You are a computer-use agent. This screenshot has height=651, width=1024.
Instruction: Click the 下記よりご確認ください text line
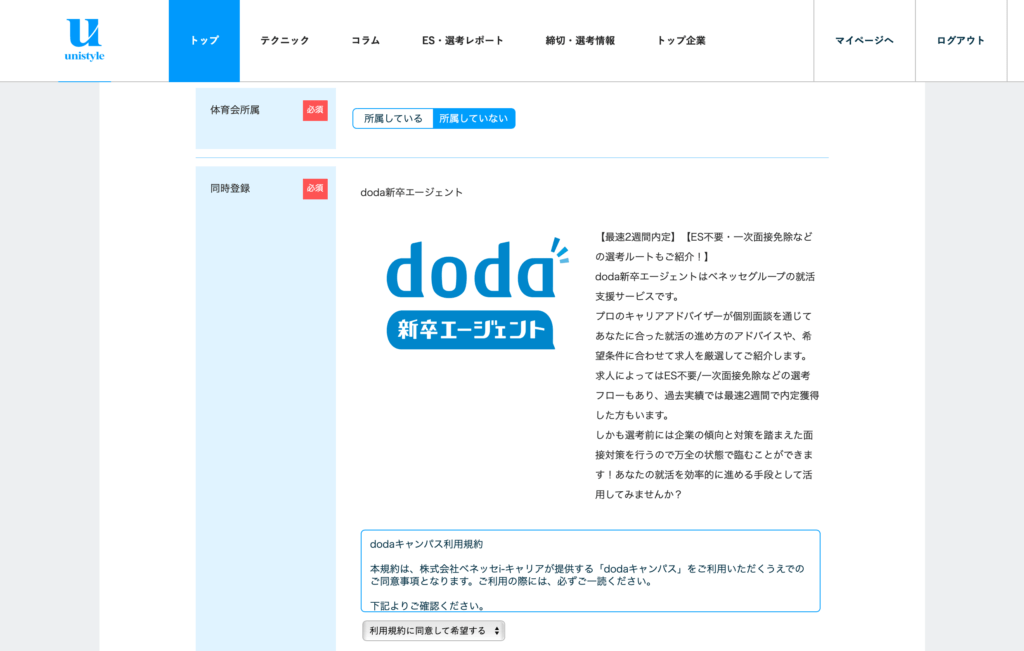point(428,606)
